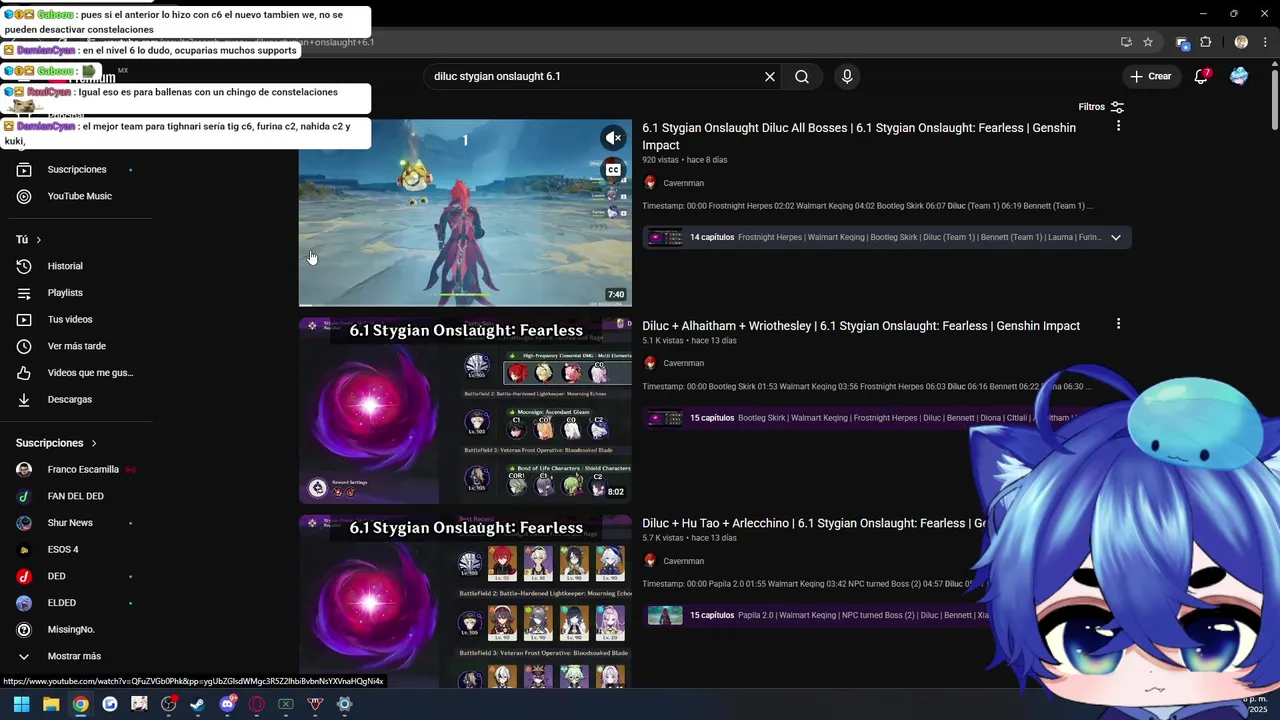
Task: Bookmark this page with star icon
Action: click(x=1148, y=42)
